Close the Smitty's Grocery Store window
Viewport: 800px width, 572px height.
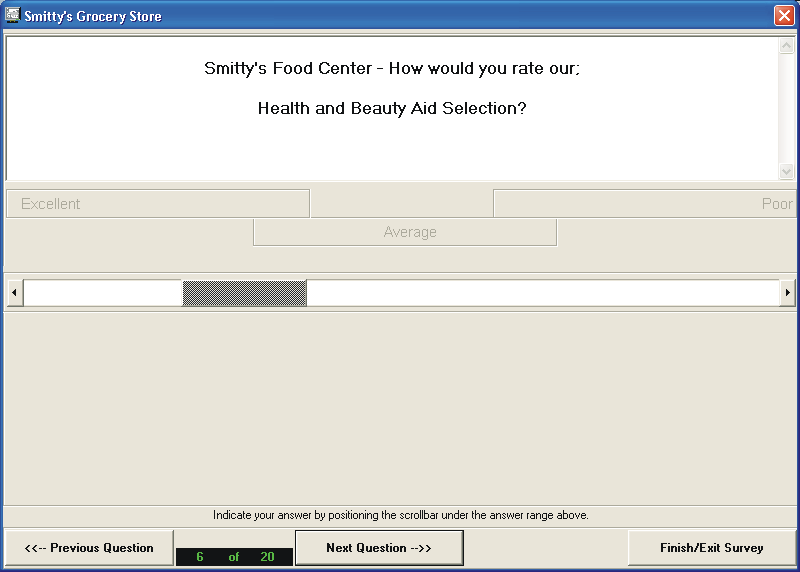(784, 15)
